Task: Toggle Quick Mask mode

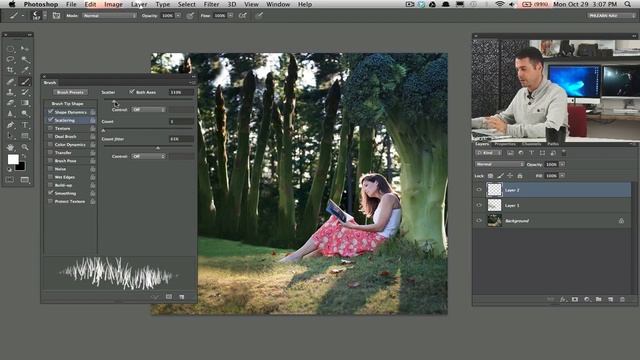Action: [10, 180]
